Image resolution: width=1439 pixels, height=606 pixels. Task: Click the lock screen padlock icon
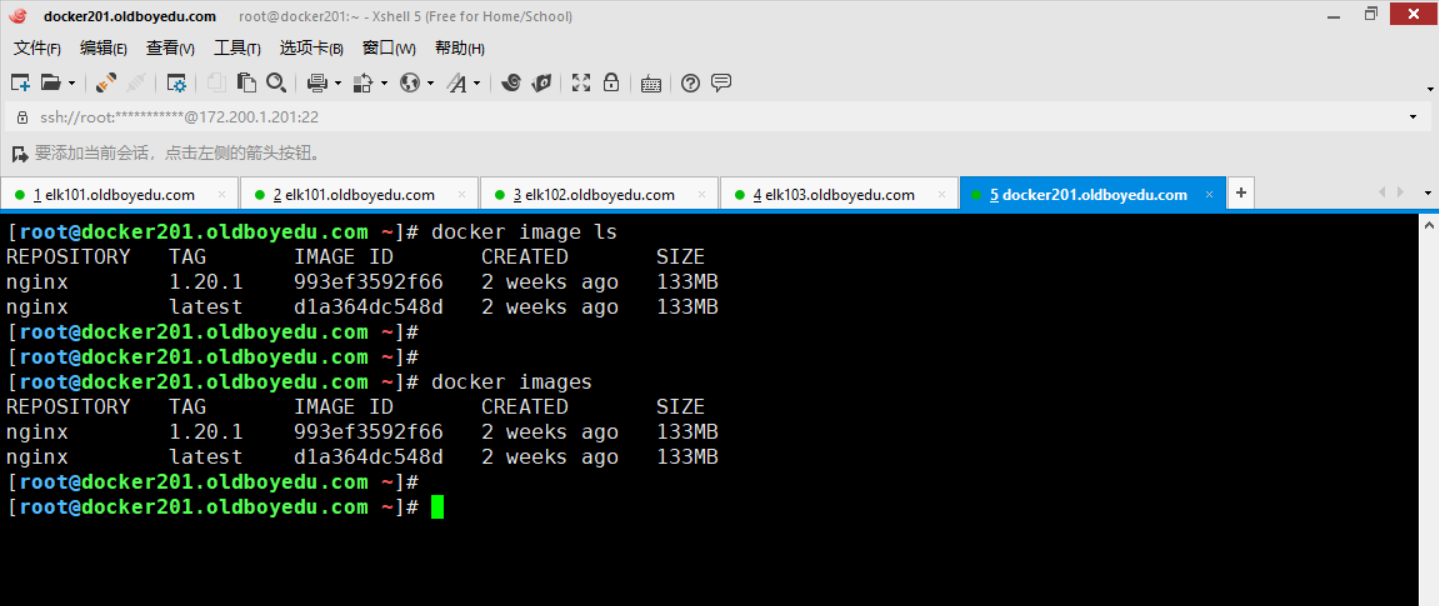point(611,83)
